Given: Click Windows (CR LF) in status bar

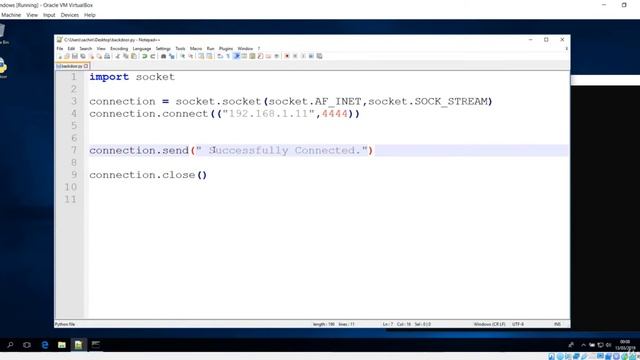Looking at the screenshot, I should pos(489,324).
